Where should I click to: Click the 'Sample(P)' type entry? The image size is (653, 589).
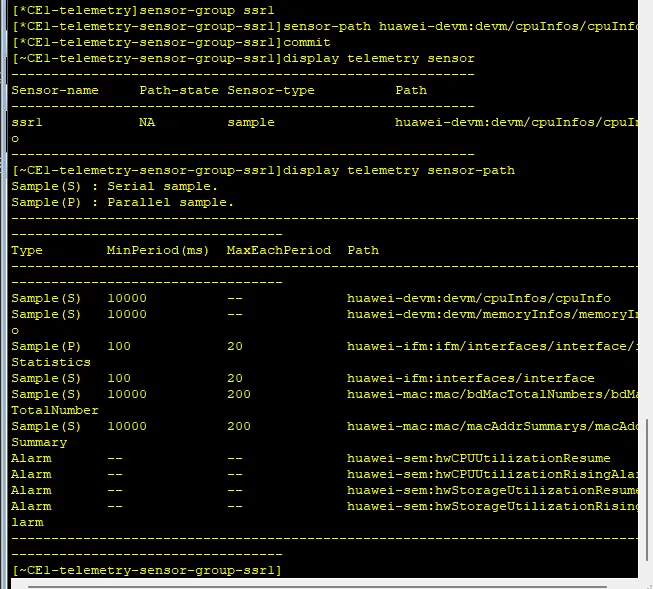[x=46, y=347]
